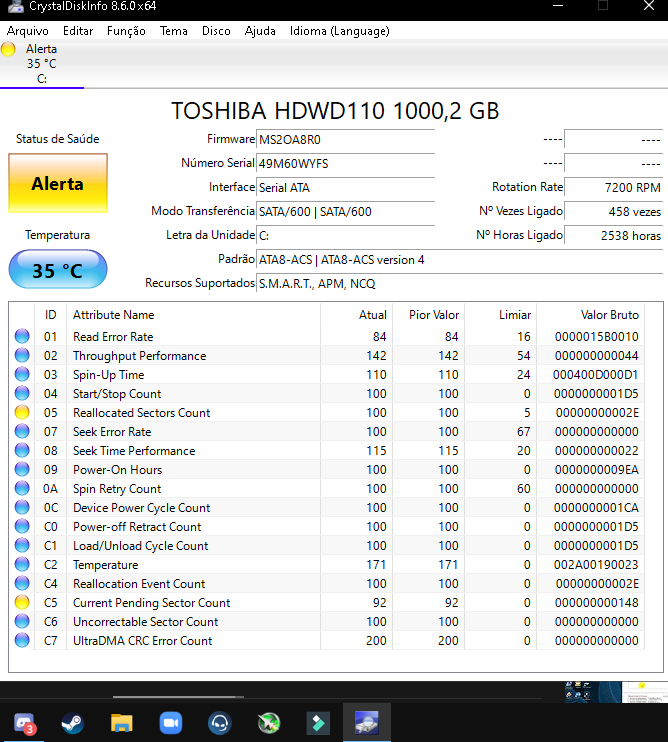Image resolution: width=668 pixels, height=742 pixels.
Task: Select the C: drive Alerta tab
Action: [42, 64]
